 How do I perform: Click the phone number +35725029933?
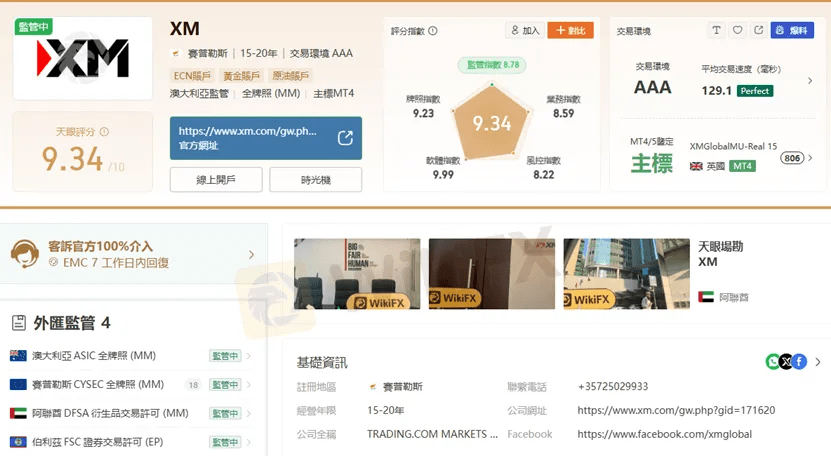coord(613,386)
